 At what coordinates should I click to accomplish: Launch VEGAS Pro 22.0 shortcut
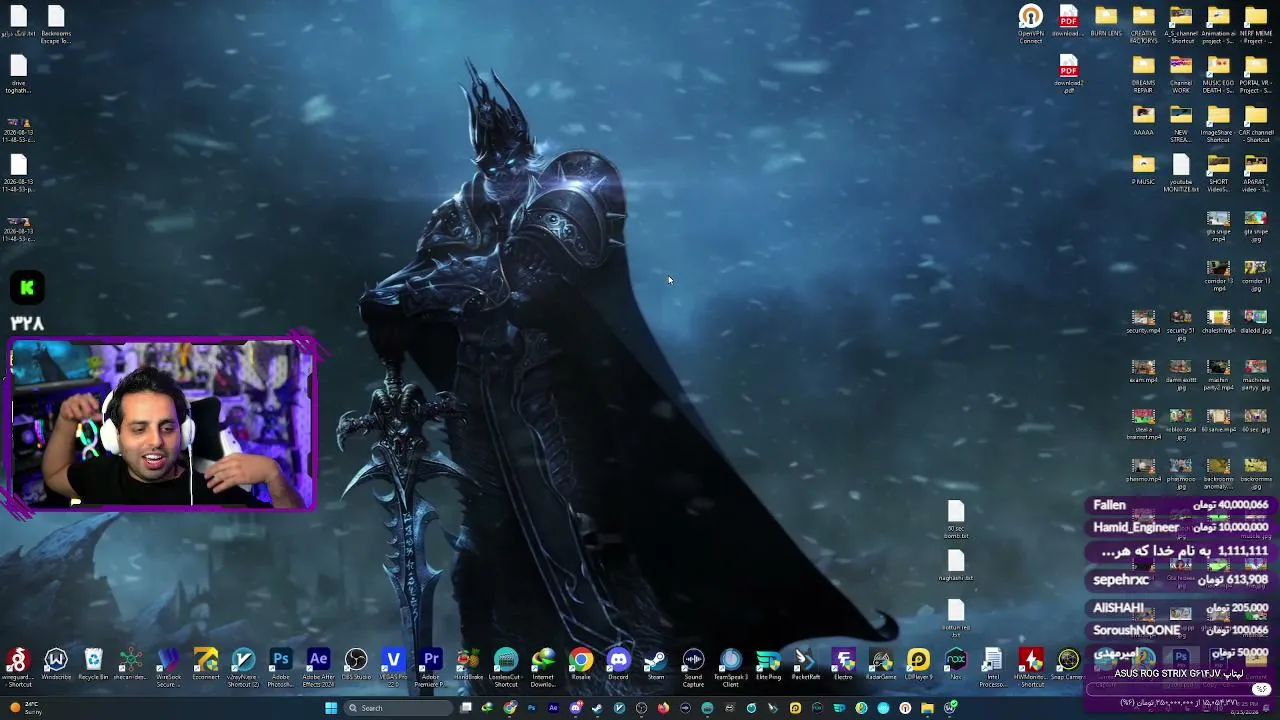[393, 667]
